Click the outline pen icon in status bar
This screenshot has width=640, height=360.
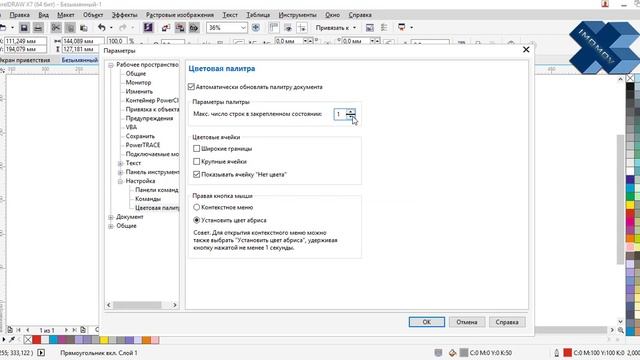(x=556, y=353)
